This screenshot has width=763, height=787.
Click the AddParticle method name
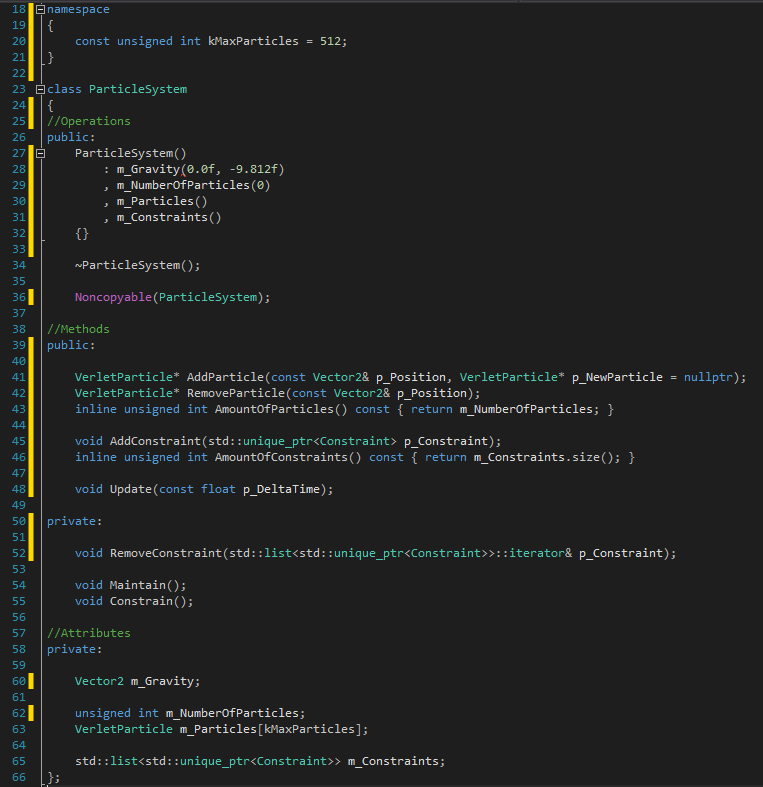point(226,377)
